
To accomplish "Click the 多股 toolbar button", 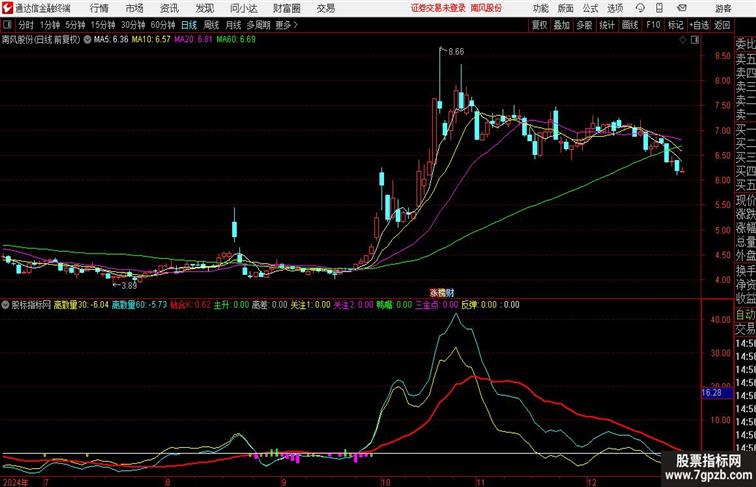I will 584,25.
